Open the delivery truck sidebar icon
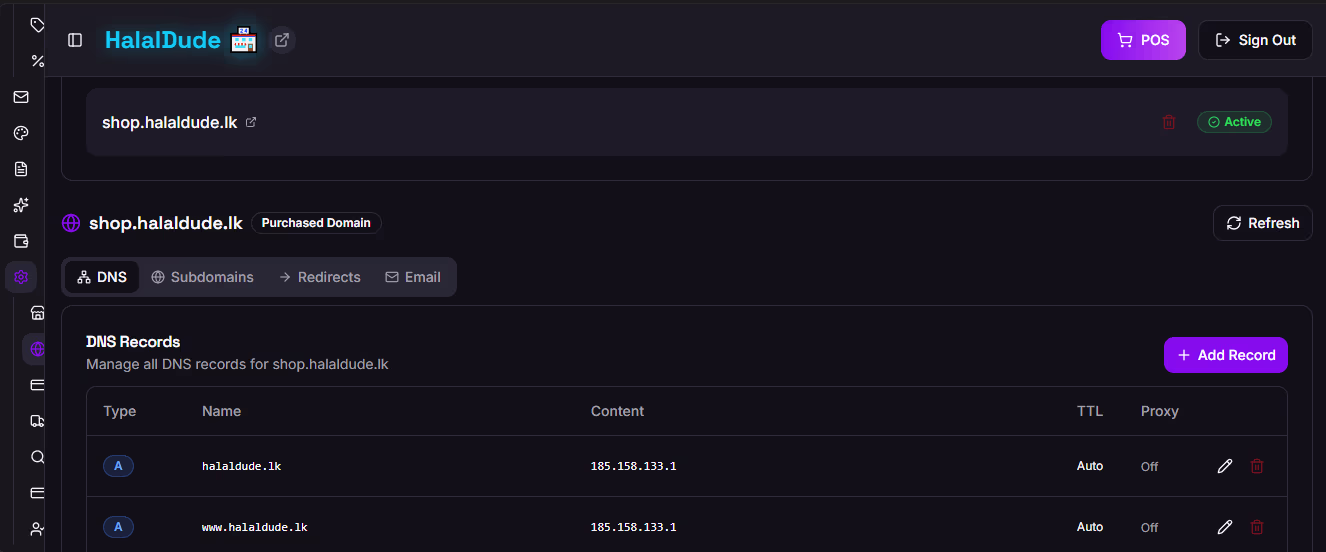The width and height of the screenshot is (1326, 552). click(38, 421)
